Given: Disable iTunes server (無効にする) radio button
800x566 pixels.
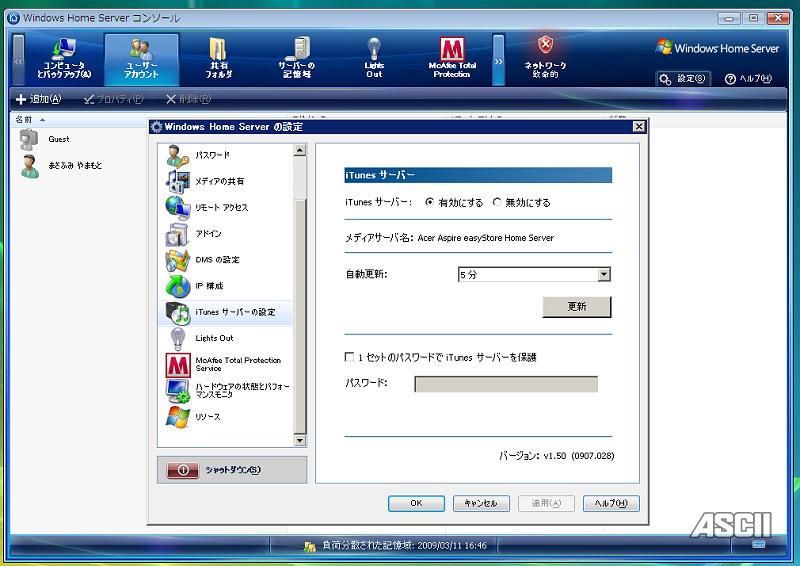Looking at the screenshot, I should tap(497, 203).
